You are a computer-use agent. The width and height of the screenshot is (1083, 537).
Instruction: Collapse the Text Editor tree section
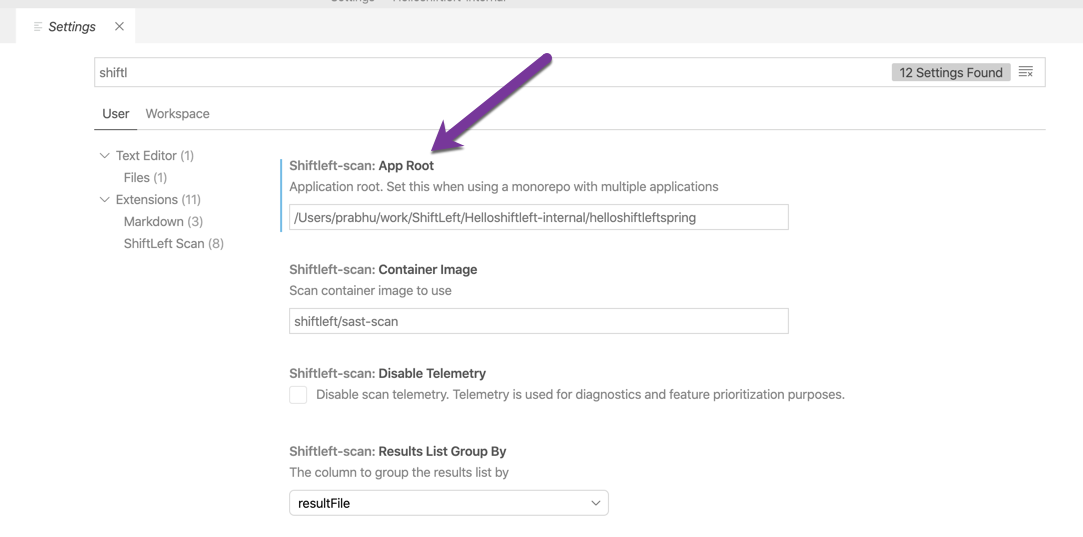click(x=104, y=156)
